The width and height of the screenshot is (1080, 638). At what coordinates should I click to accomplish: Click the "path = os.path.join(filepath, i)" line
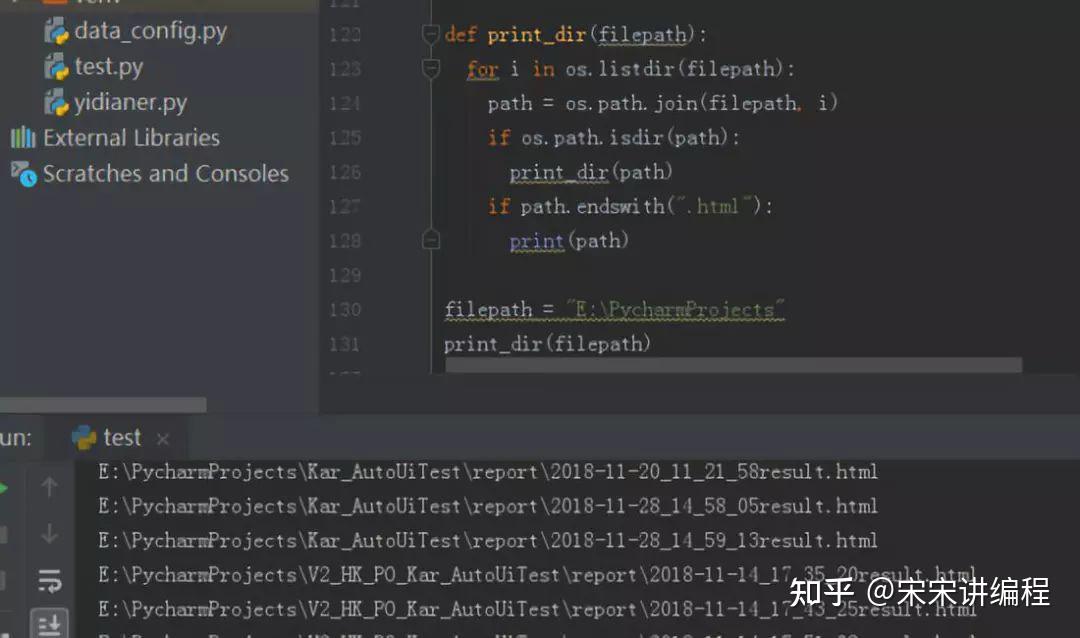663,103
